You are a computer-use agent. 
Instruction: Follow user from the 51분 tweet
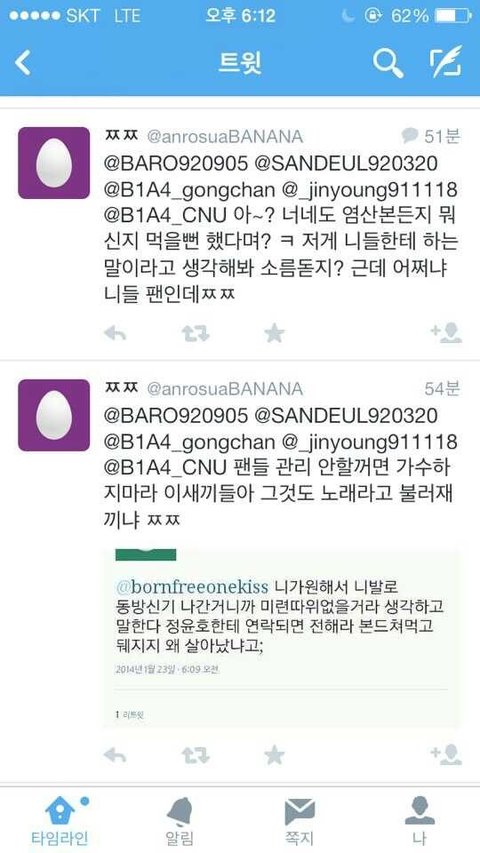pyautogui.click(x=446, y=332)
